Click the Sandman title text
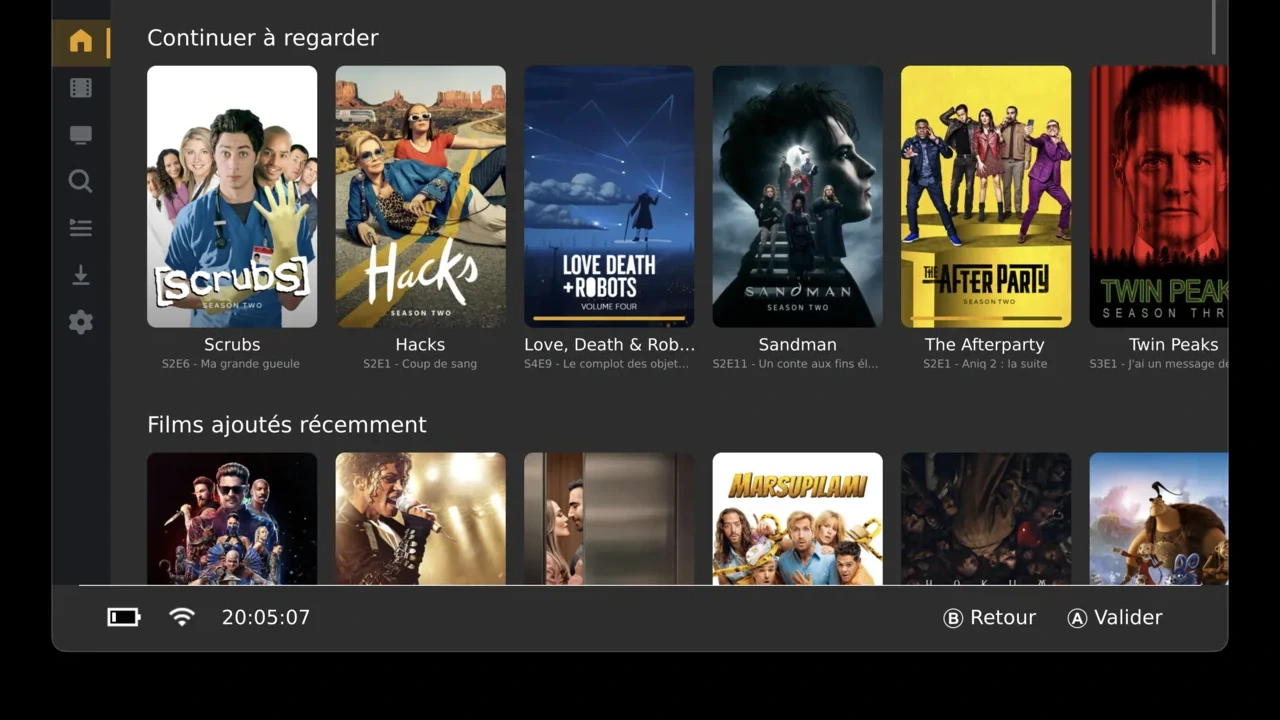Image resolution: width=1280 pixels, height=720 pixels. (798, 344)
